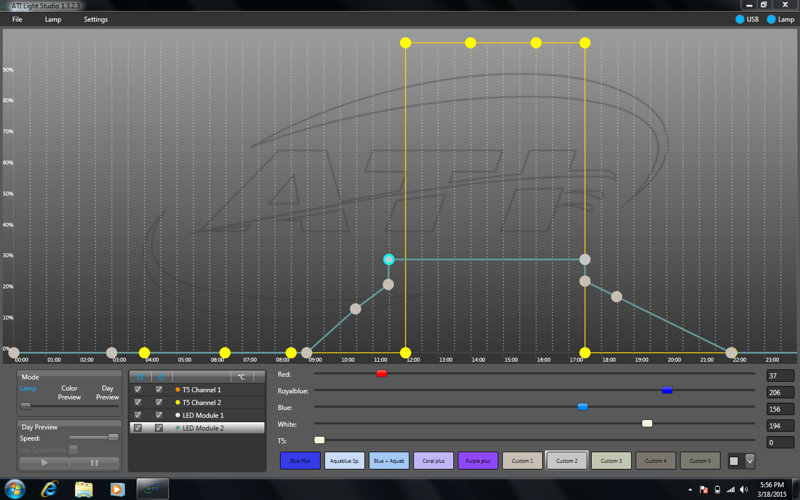Click the Day Preview Speed slider handle
Screen dimensions: 800x500
pyautogui.click(x=113, y=437)
